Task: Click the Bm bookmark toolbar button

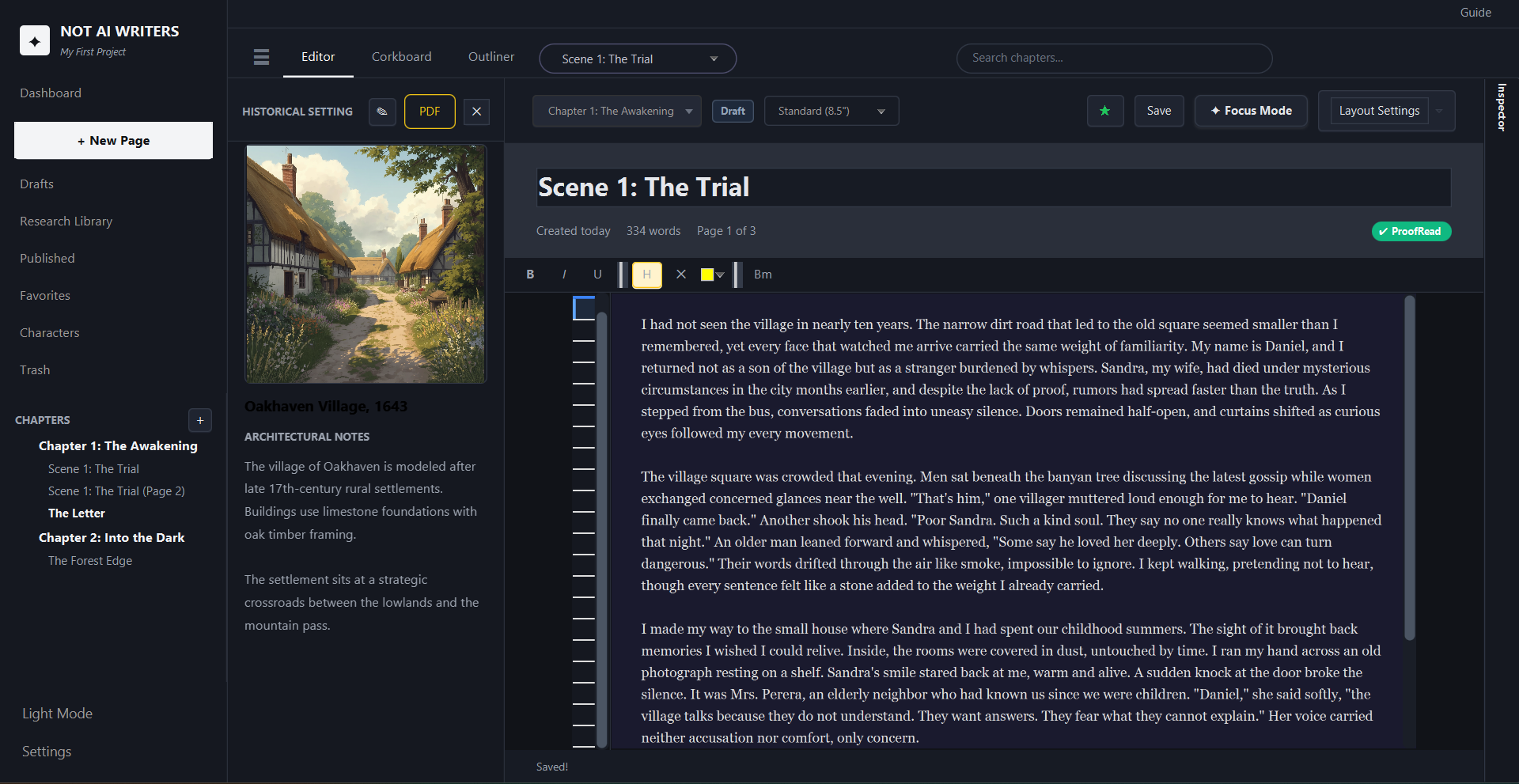Action: coord(763,275)
